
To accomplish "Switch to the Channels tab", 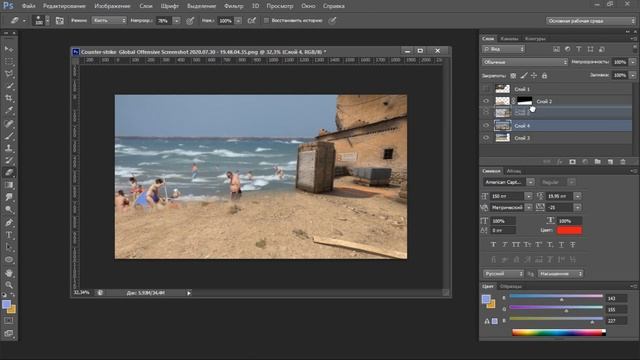I will 509,39.
